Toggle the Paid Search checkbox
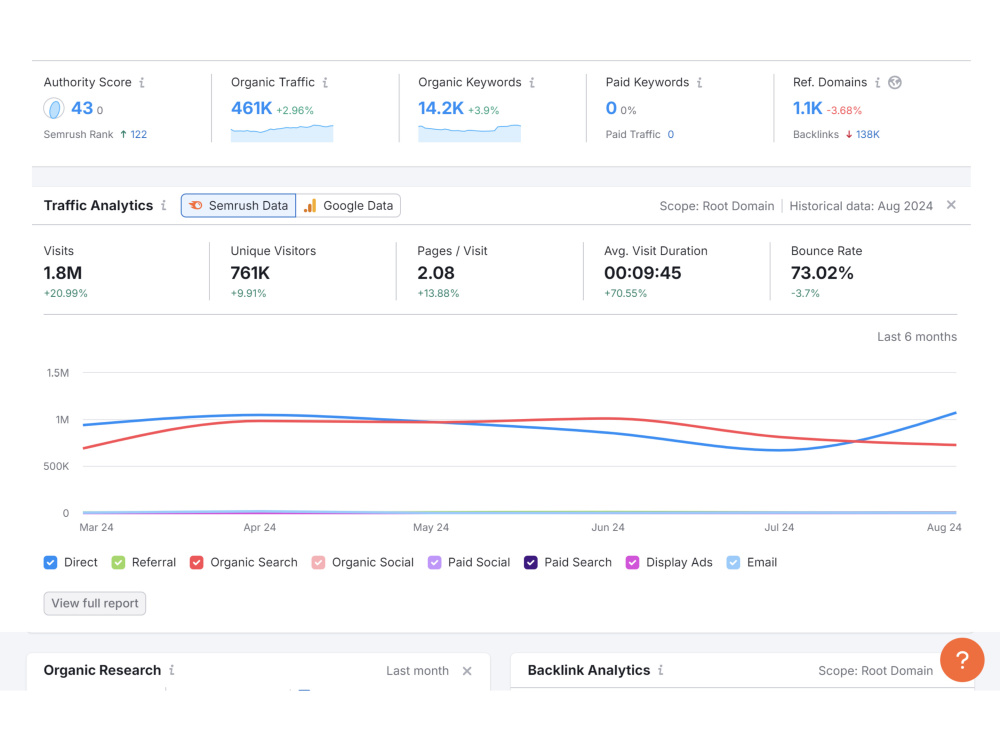This screenshot has height=750, width=1000. pyautogui.click(x=531, y=562)
